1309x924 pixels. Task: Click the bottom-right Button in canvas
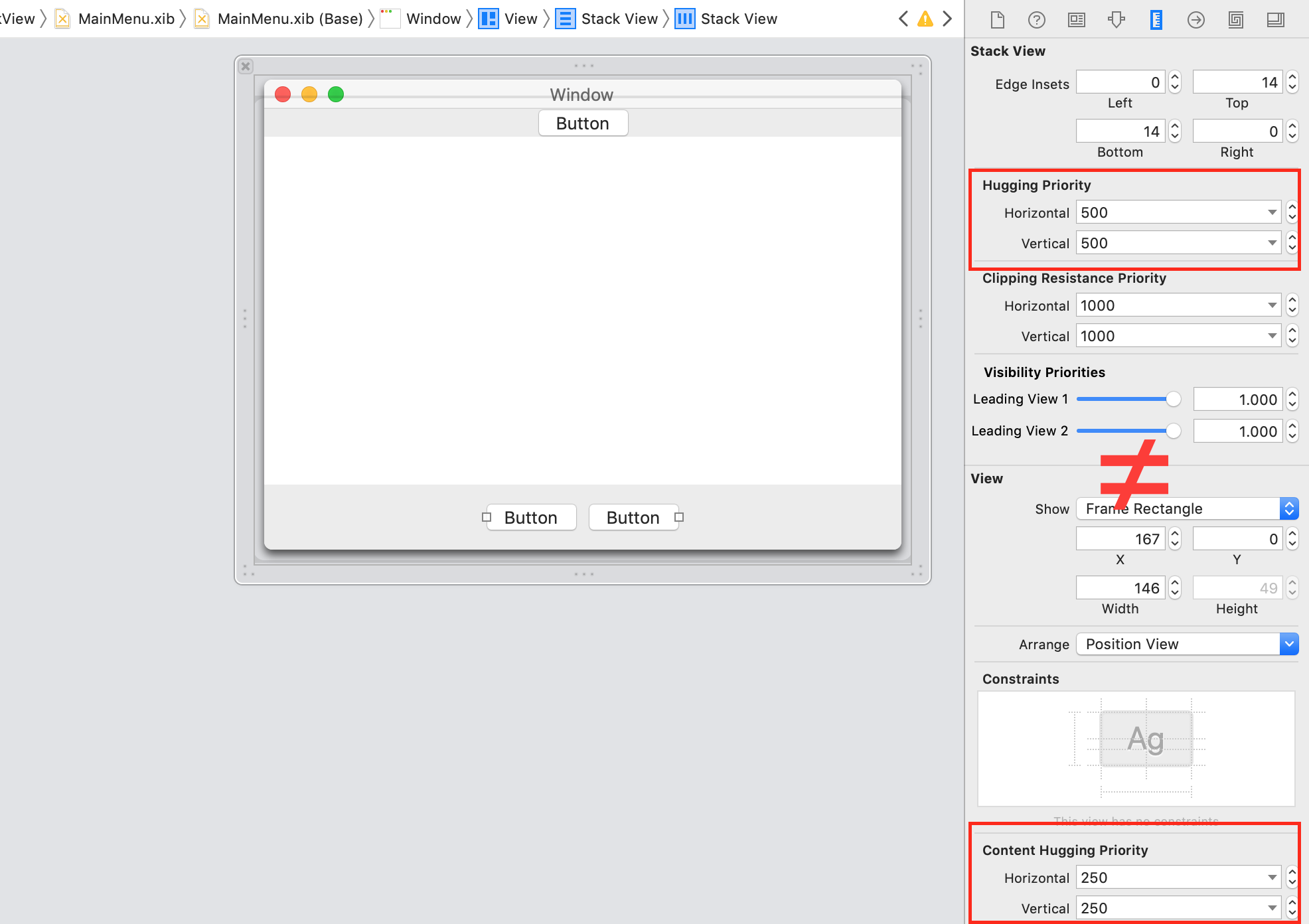click(x=633, y=518)
